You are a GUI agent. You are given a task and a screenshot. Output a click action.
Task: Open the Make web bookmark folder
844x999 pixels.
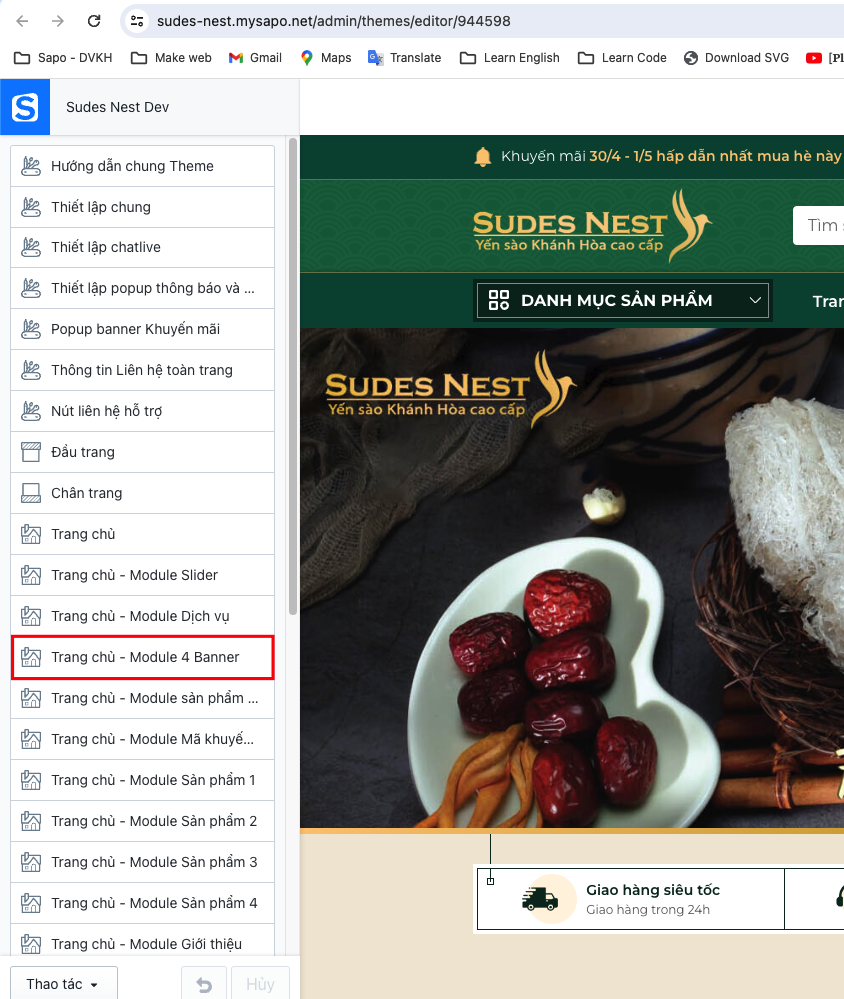tap(171, 58)
